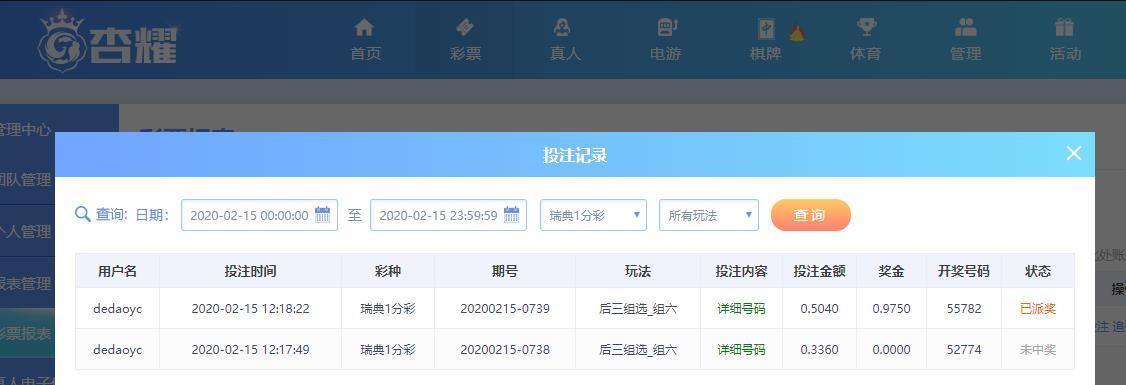
Task: Click the trophy icon above 体育
Action: pyautogui.click(x=866, y=27)
